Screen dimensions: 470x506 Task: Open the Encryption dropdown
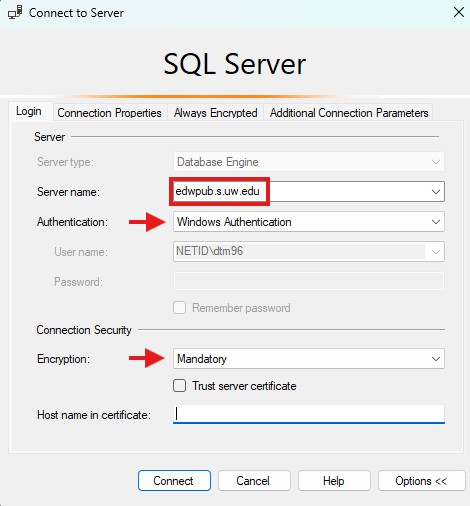(x=309, y=359)
